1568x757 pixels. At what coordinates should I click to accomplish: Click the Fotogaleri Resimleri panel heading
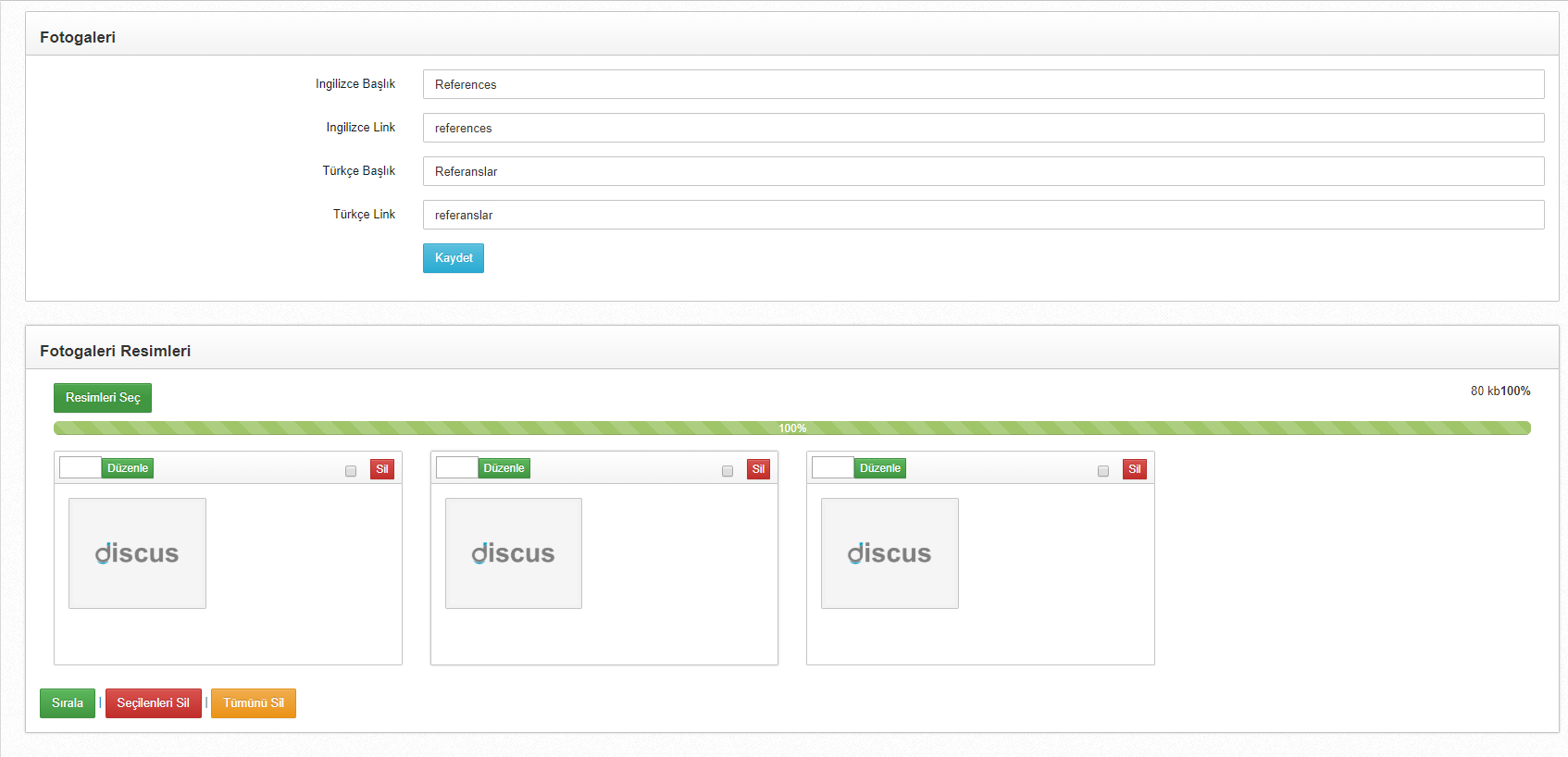point(116,351)
